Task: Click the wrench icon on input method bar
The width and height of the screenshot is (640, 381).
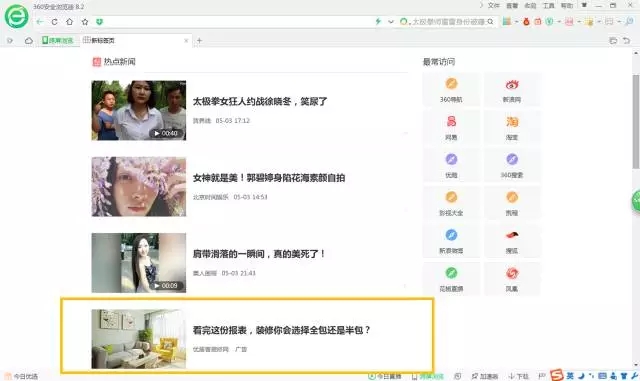Action: tap(635, 376)
